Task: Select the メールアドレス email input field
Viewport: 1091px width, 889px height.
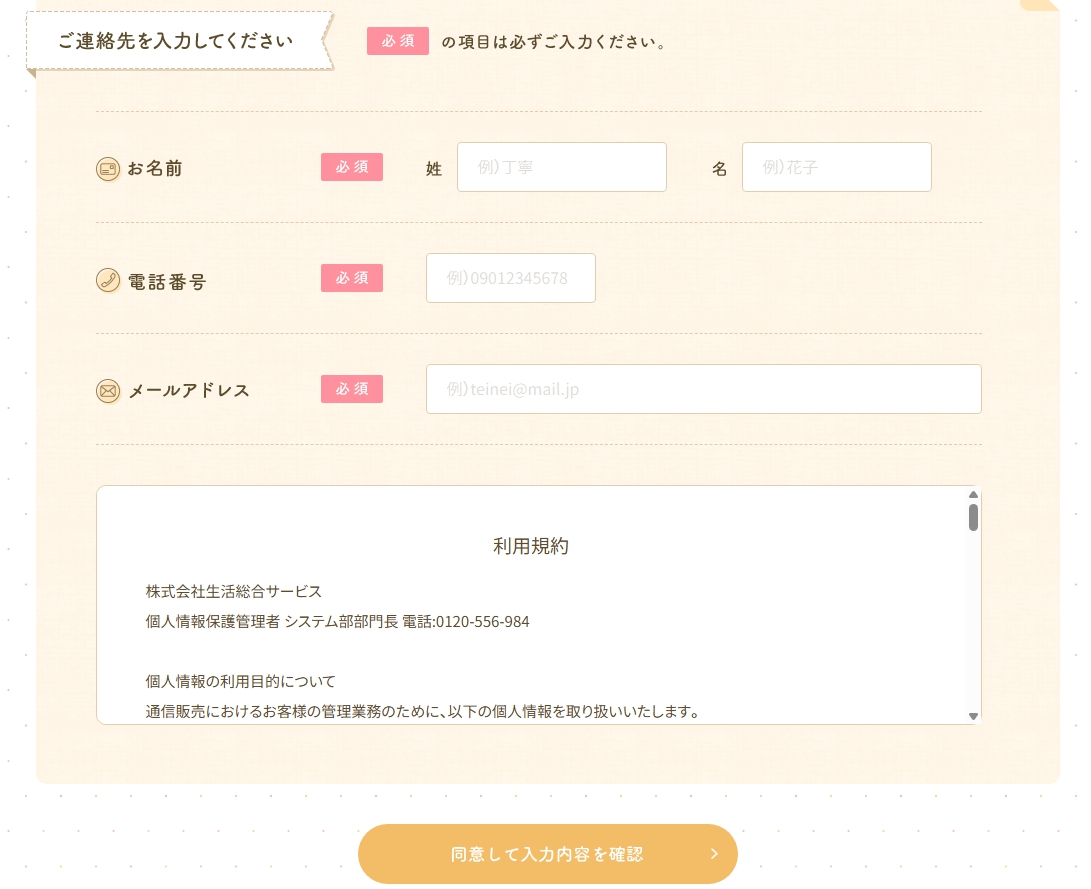Action: pyautogui.click(x=703, y=389)
